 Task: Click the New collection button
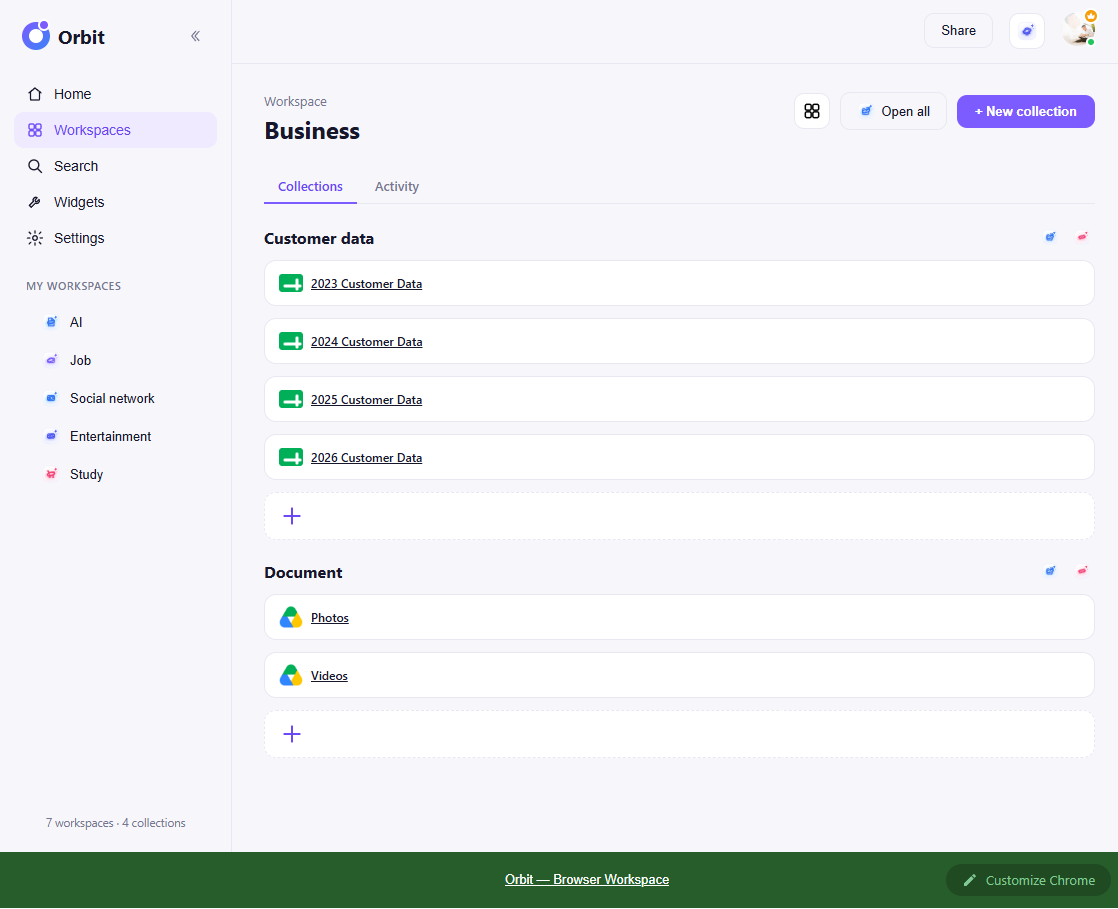click(x=1025, y=112)
